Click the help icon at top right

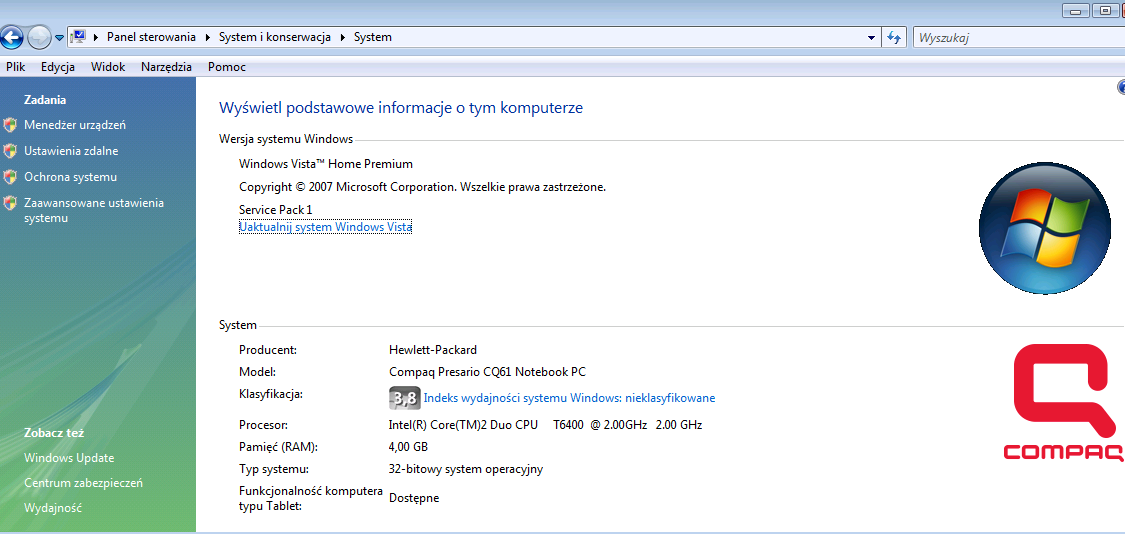(1121, 88)
